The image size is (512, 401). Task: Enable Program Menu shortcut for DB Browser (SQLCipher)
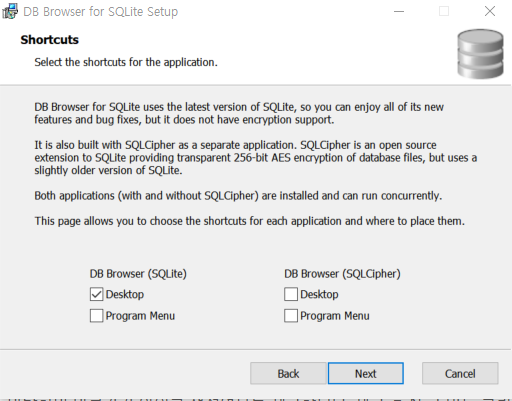click(x=291, y=316)
